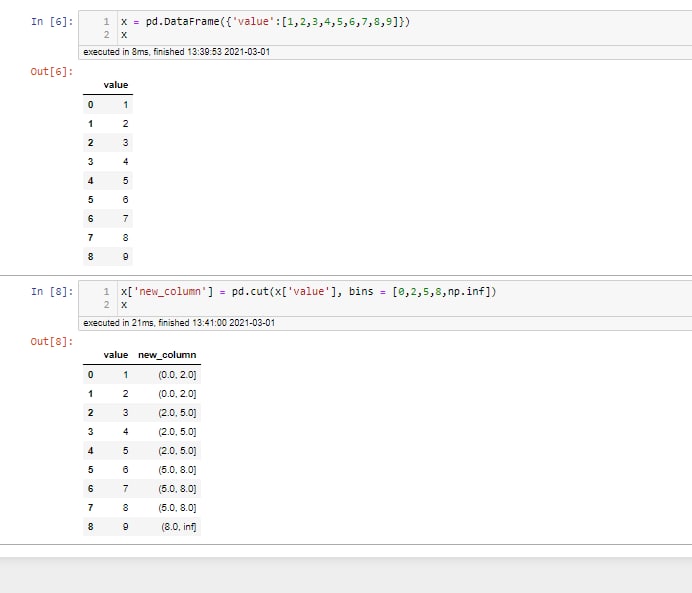Click 'pd.cut' code in cell 8
The height and width of the screenshot is (593, 692).
pos(250,292)
